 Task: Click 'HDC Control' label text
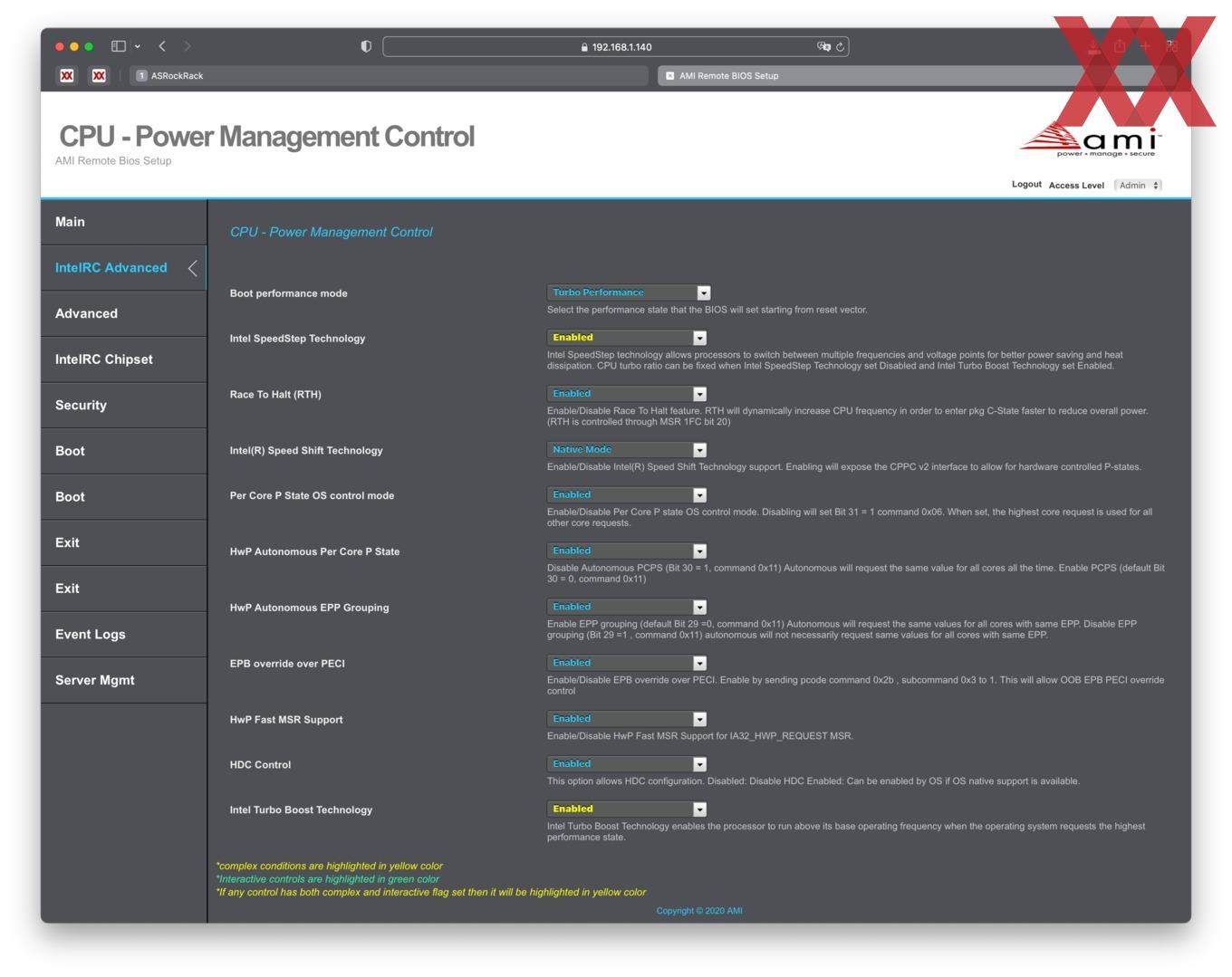click(260, 765)
